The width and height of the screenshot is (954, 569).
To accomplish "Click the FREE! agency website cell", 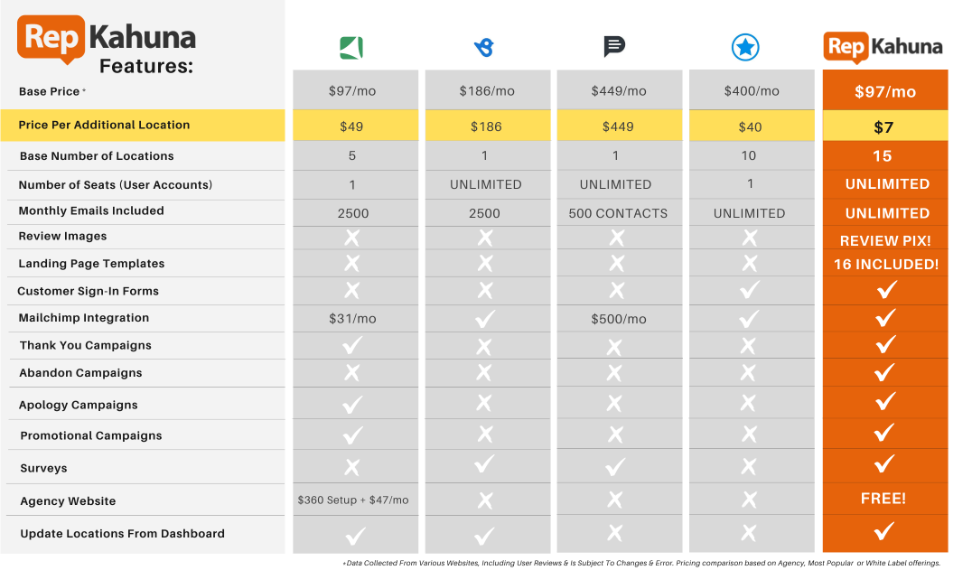I will coord(883,498).
